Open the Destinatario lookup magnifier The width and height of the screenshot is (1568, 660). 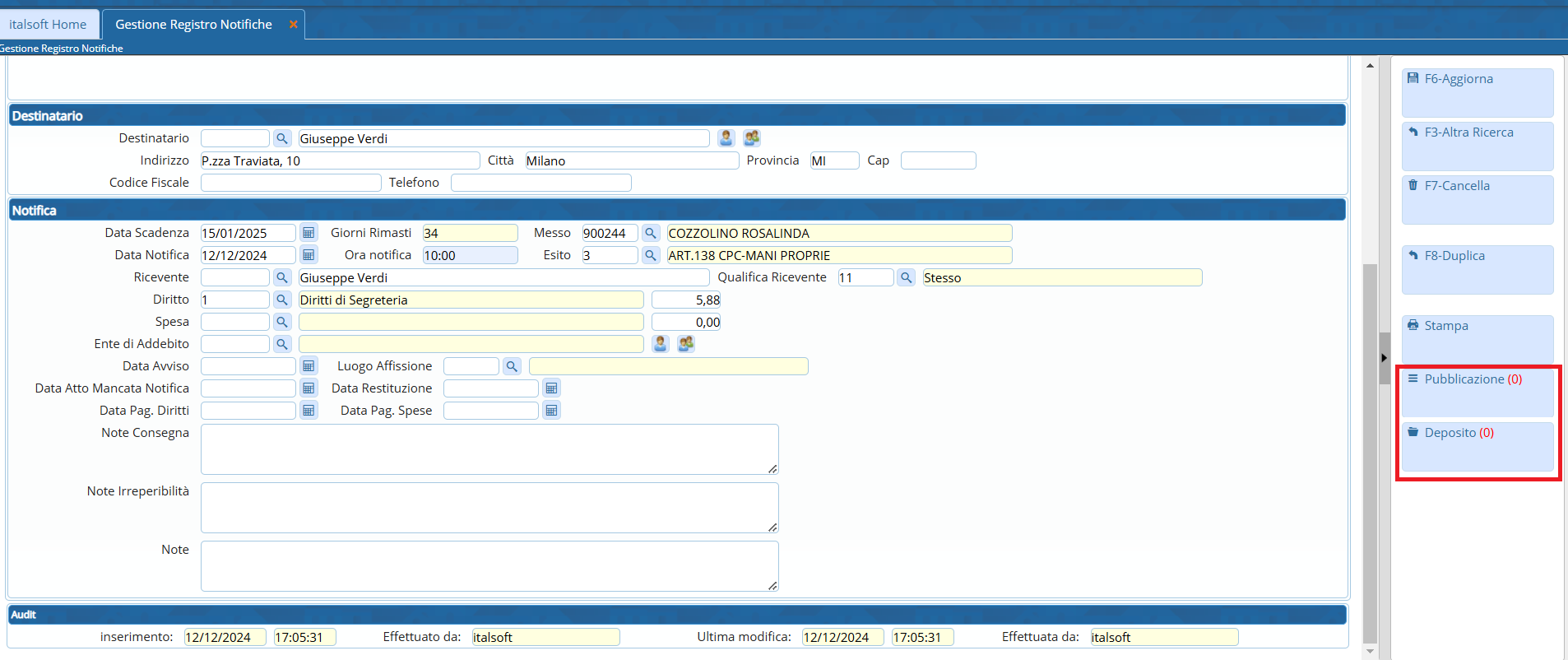(282, 138)
